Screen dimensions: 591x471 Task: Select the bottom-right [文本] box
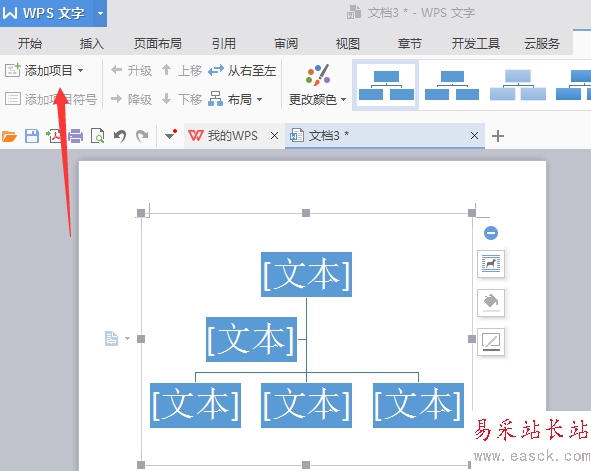point(418,405)
